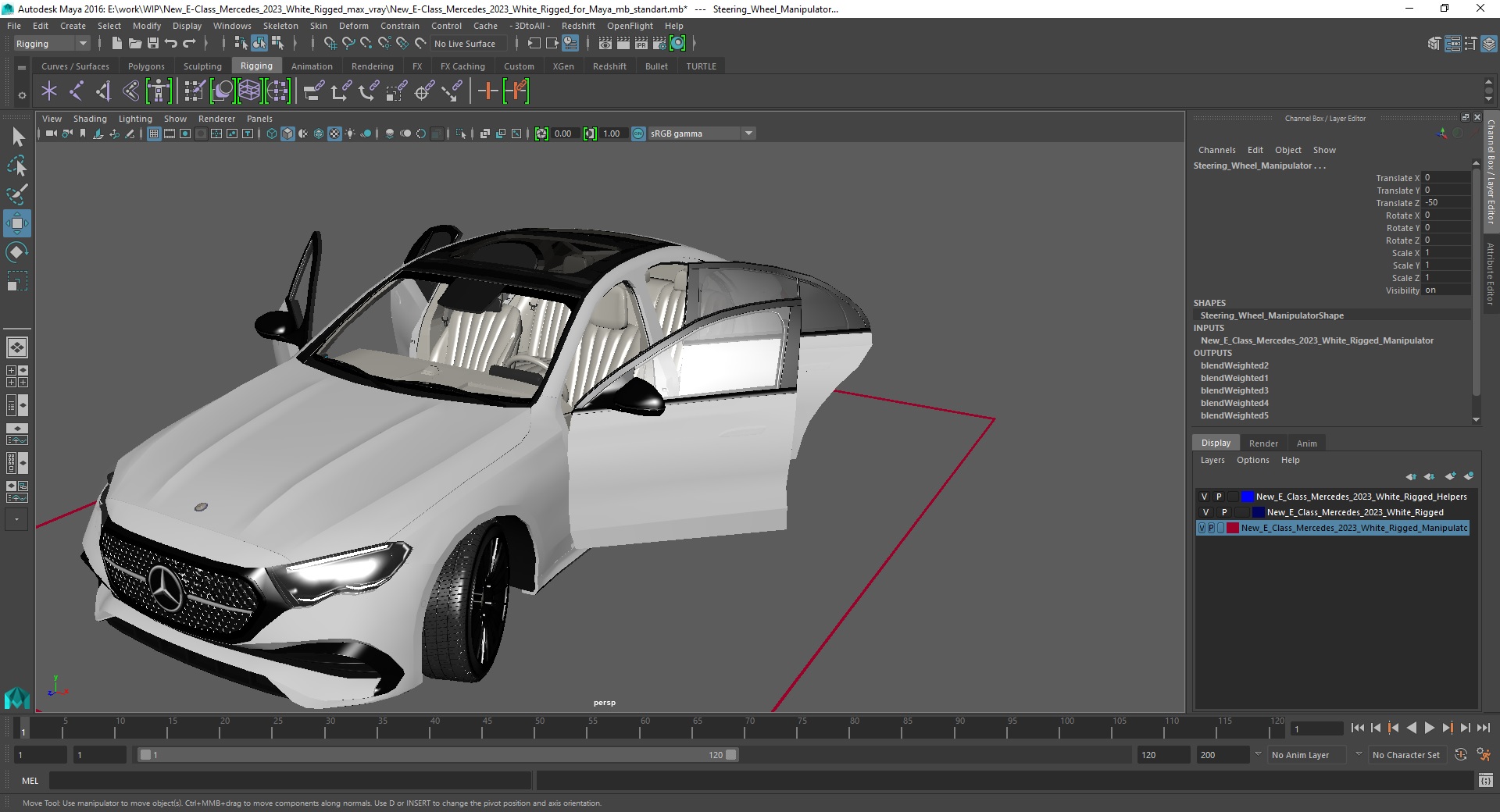Screen dimensions: 1500x812
Task: Click the time range slider bar
Action: pyautogui.click(x=437, y=755)
